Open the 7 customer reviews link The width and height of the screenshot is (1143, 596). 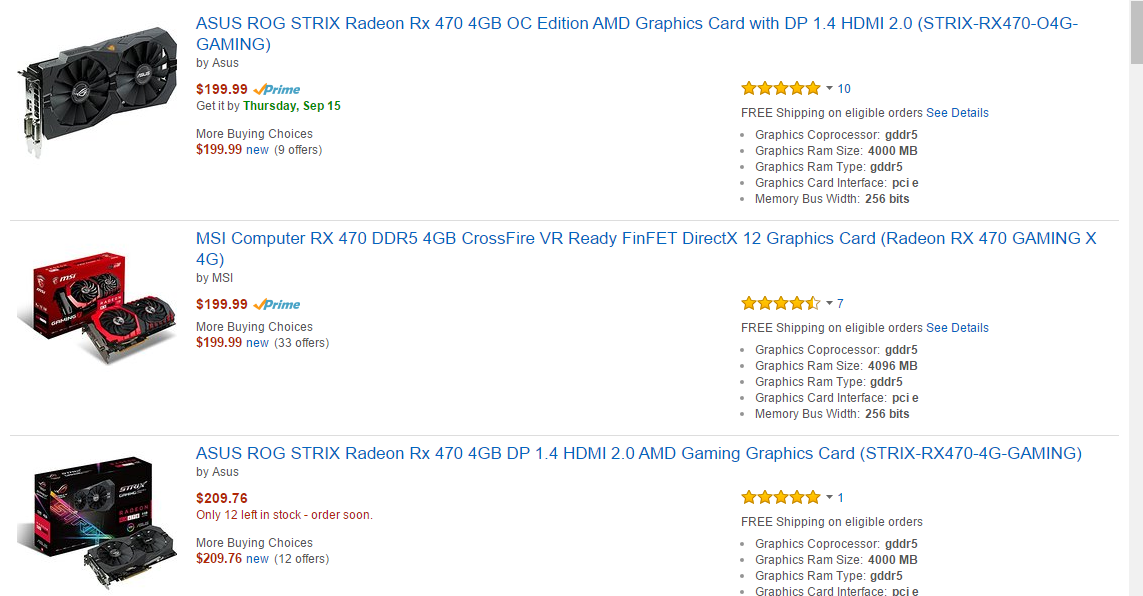point(840,304)
